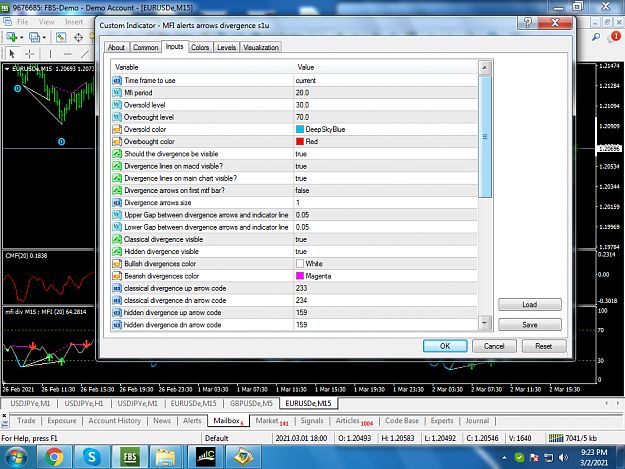Close the terminal panel with the small x
Image resolution: width=625 pixels, height=469 pixels.
coord(4,415)
